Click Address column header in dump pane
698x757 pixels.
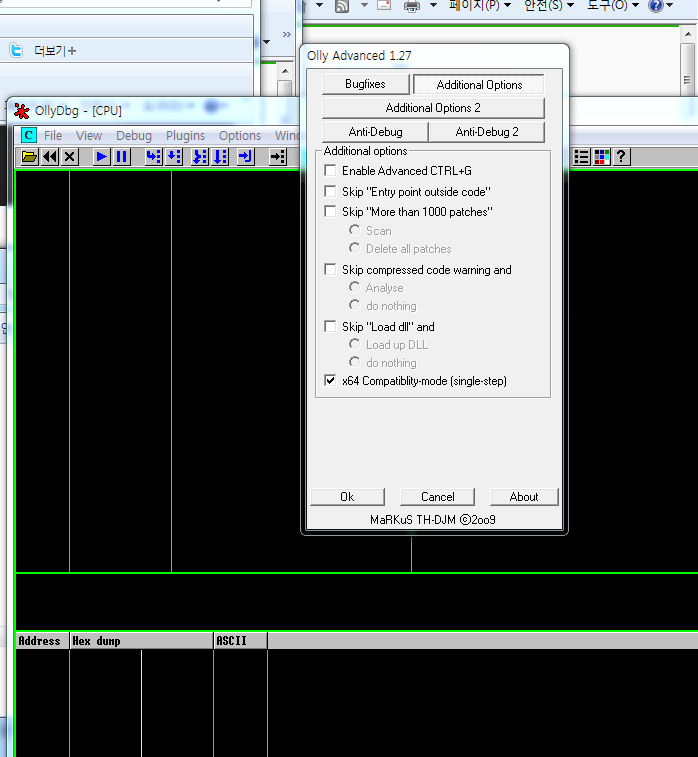point(42,641)
